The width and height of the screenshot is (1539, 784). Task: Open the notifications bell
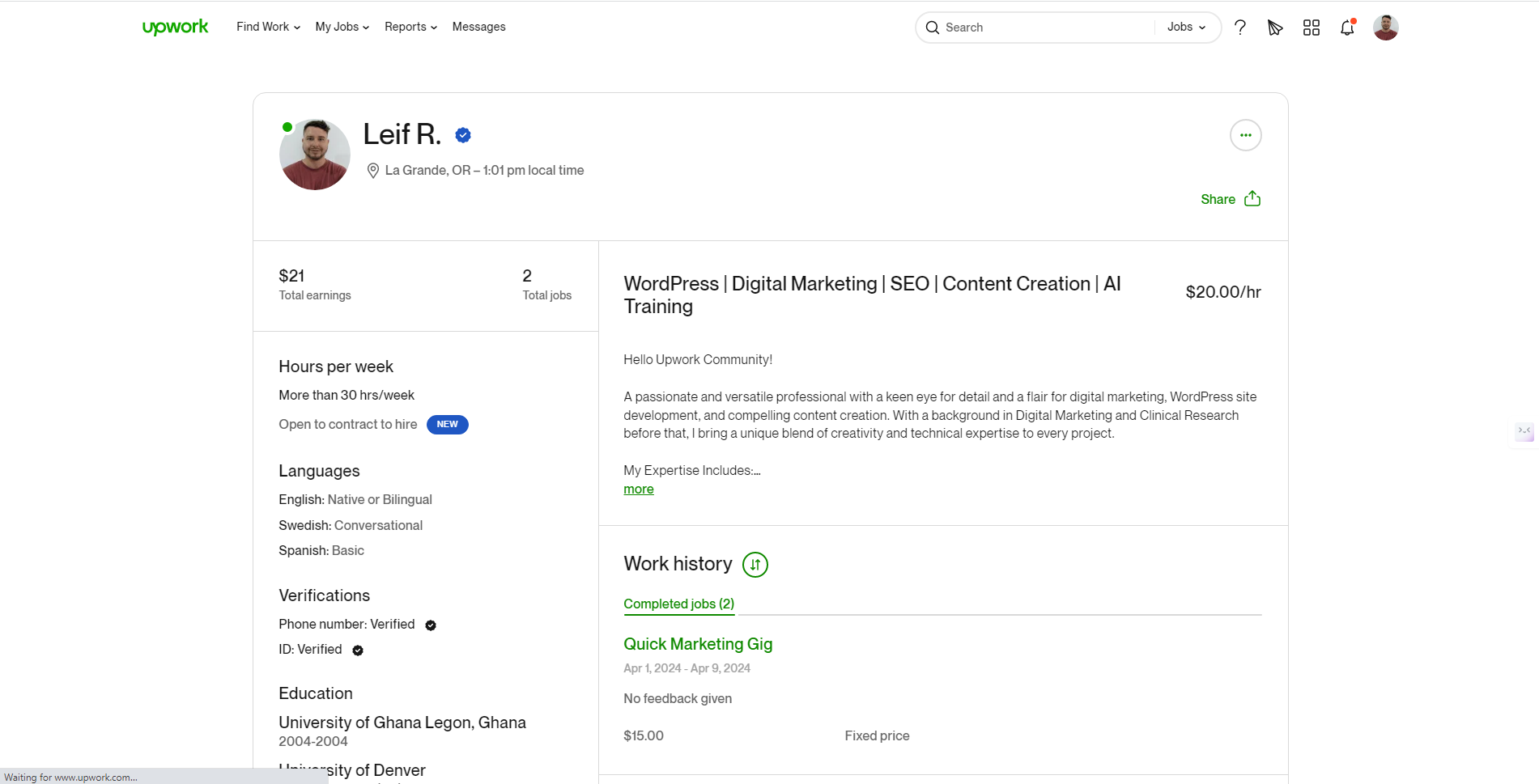[x=1347, y=28]
